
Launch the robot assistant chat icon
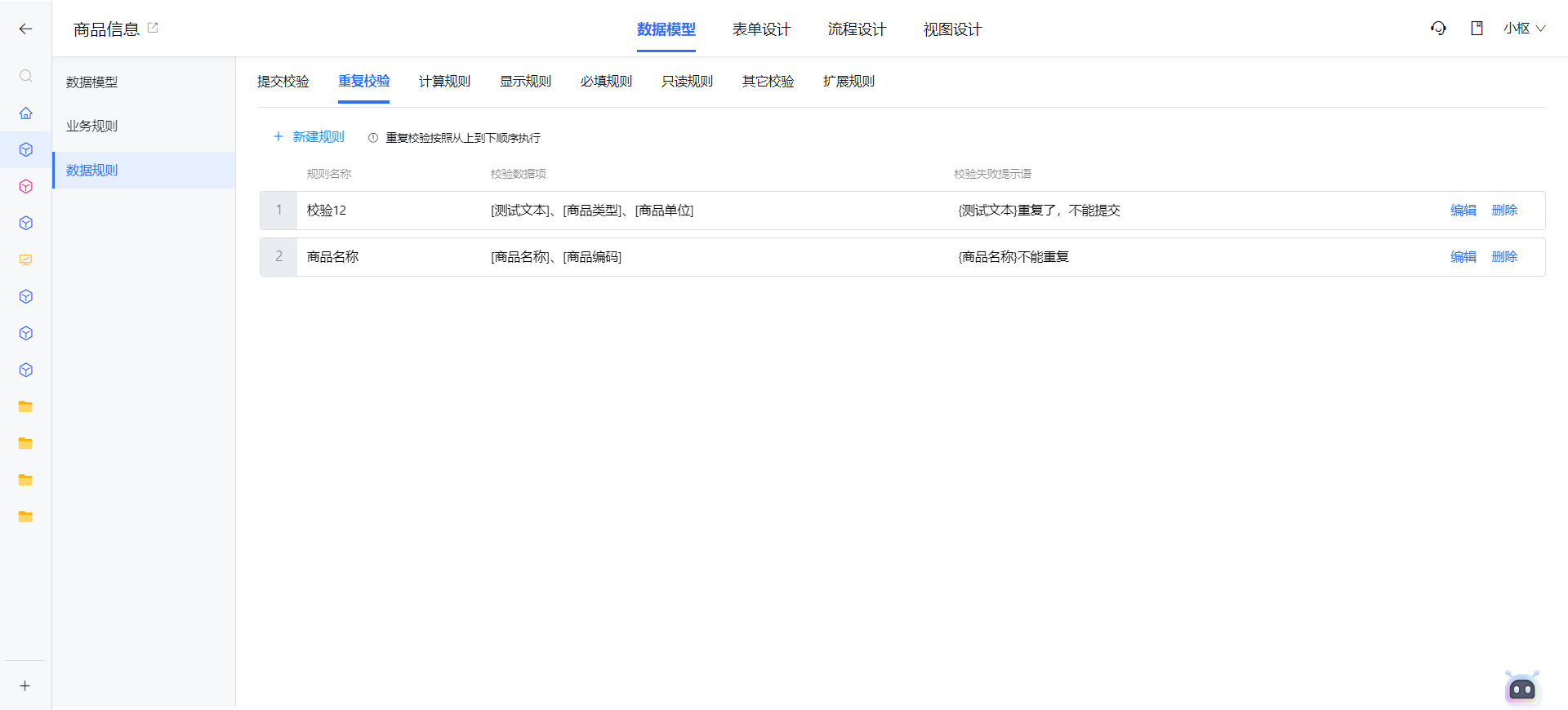(1522, 688)
